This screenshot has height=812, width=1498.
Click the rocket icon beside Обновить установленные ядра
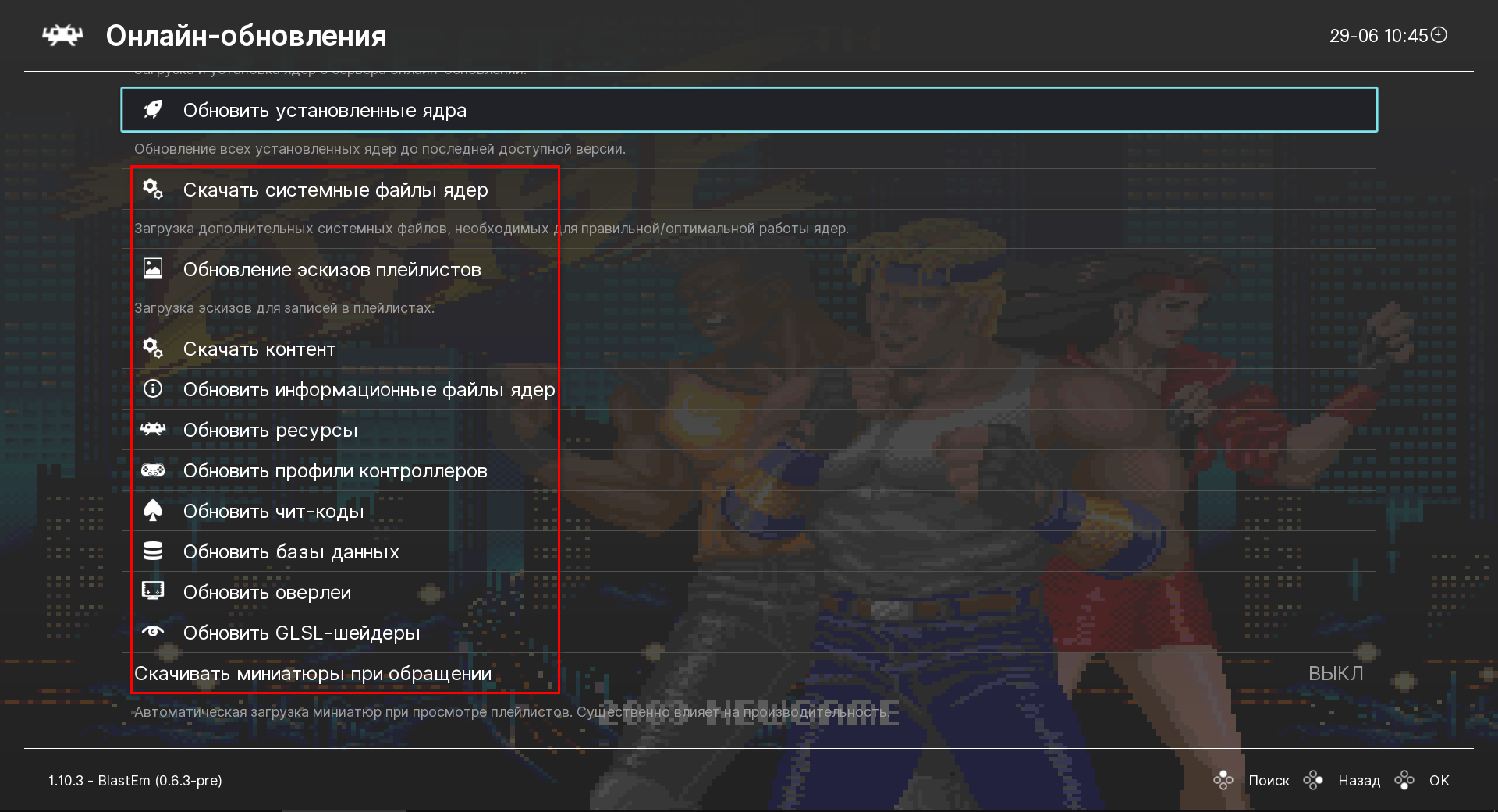[153, 110]
